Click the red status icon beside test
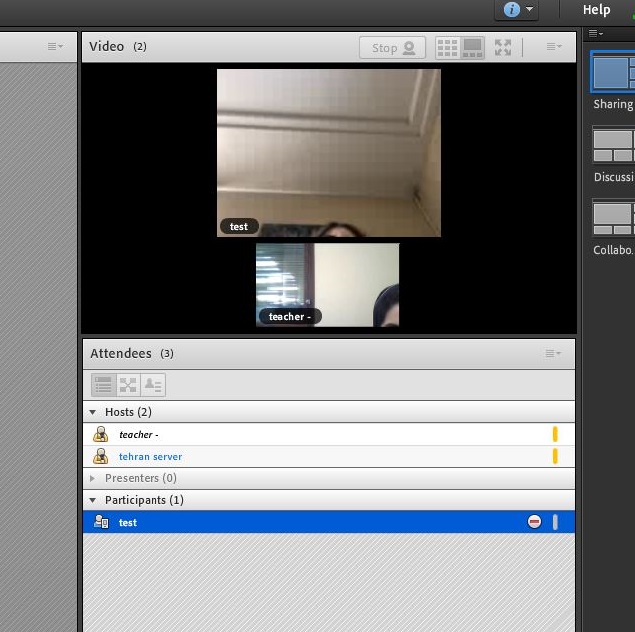635x632 pixels. [535, 522]
